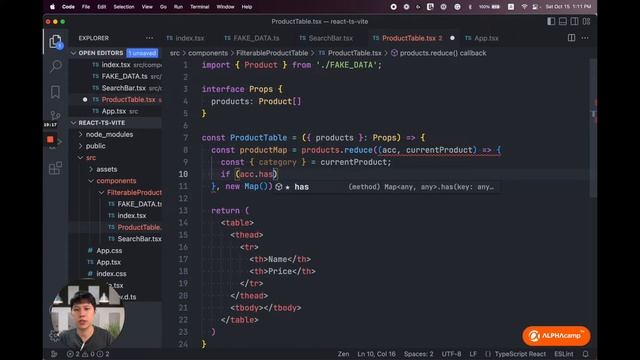Click the 1 unsaved badge
The height and width of the screenshot is (360, 640).
(142, 53)
